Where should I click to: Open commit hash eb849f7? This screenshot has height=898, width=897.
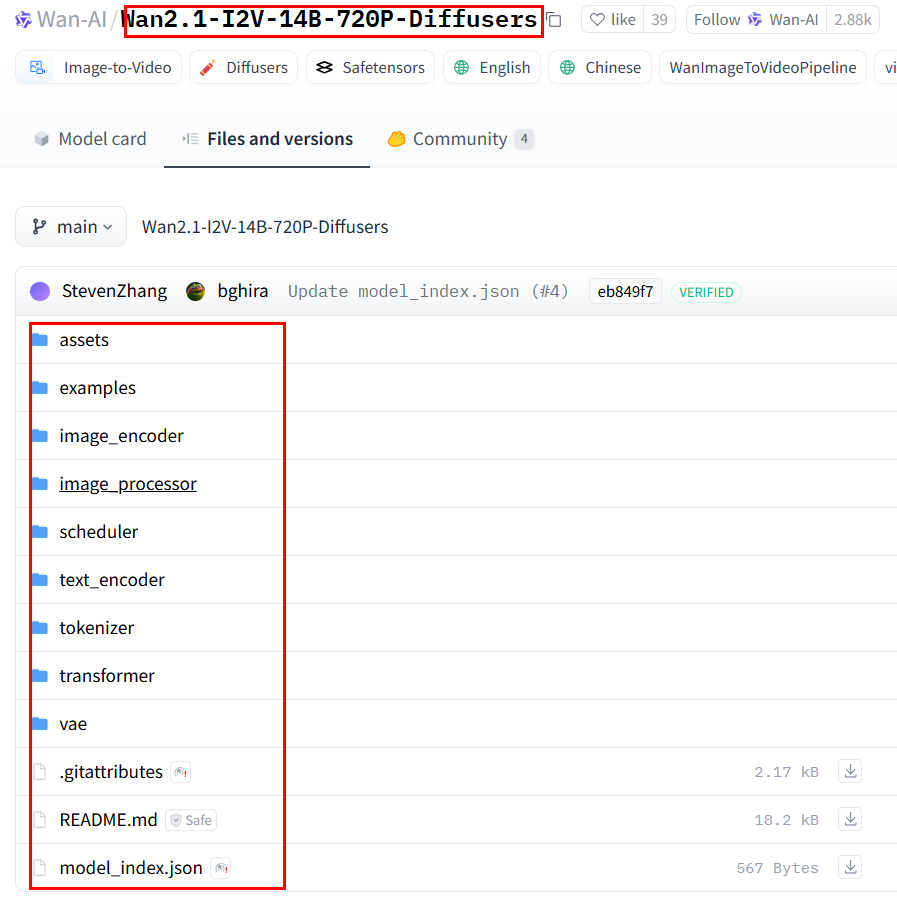625,292
